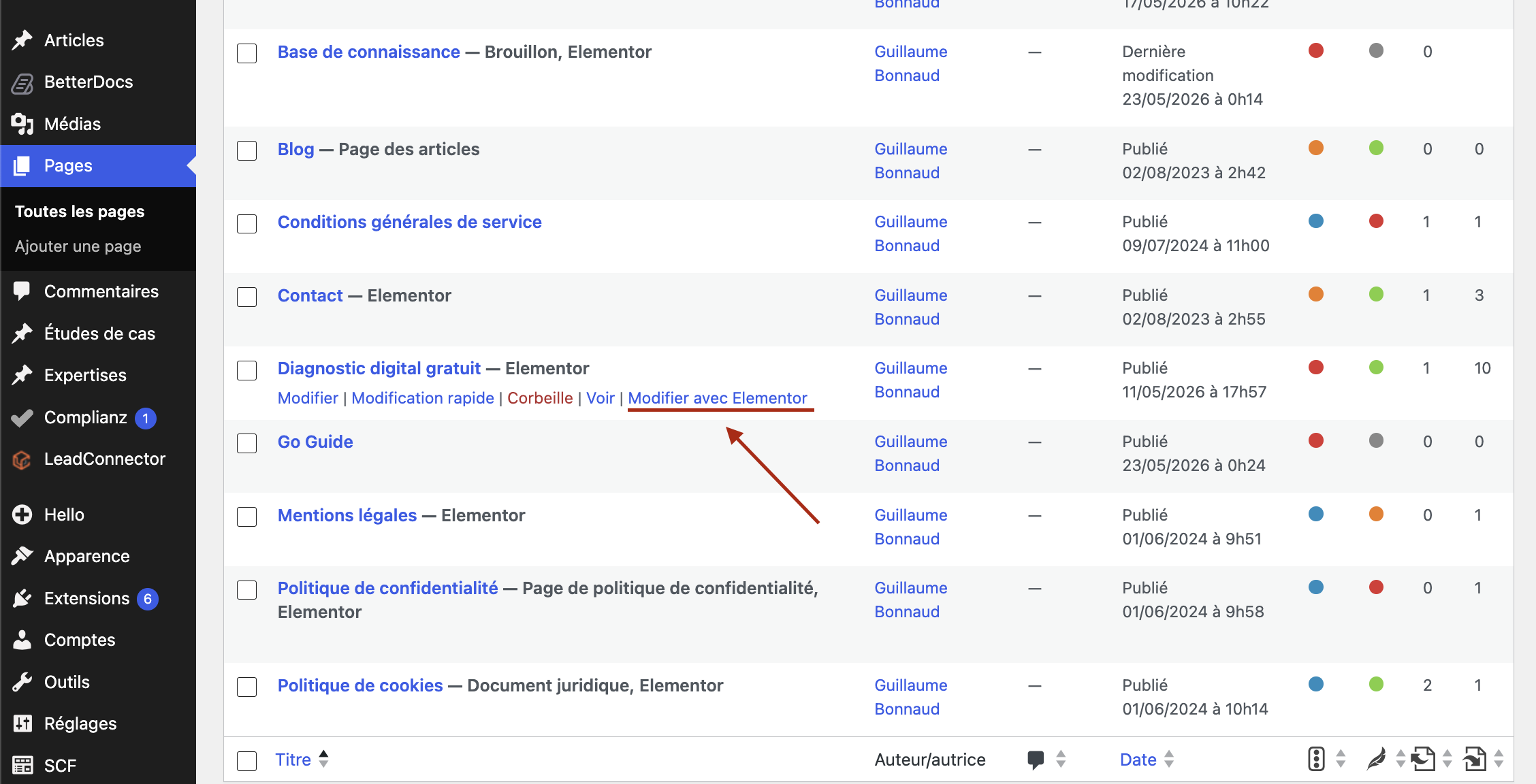Sort by Titre using its sort arrows

click(324, 759)
